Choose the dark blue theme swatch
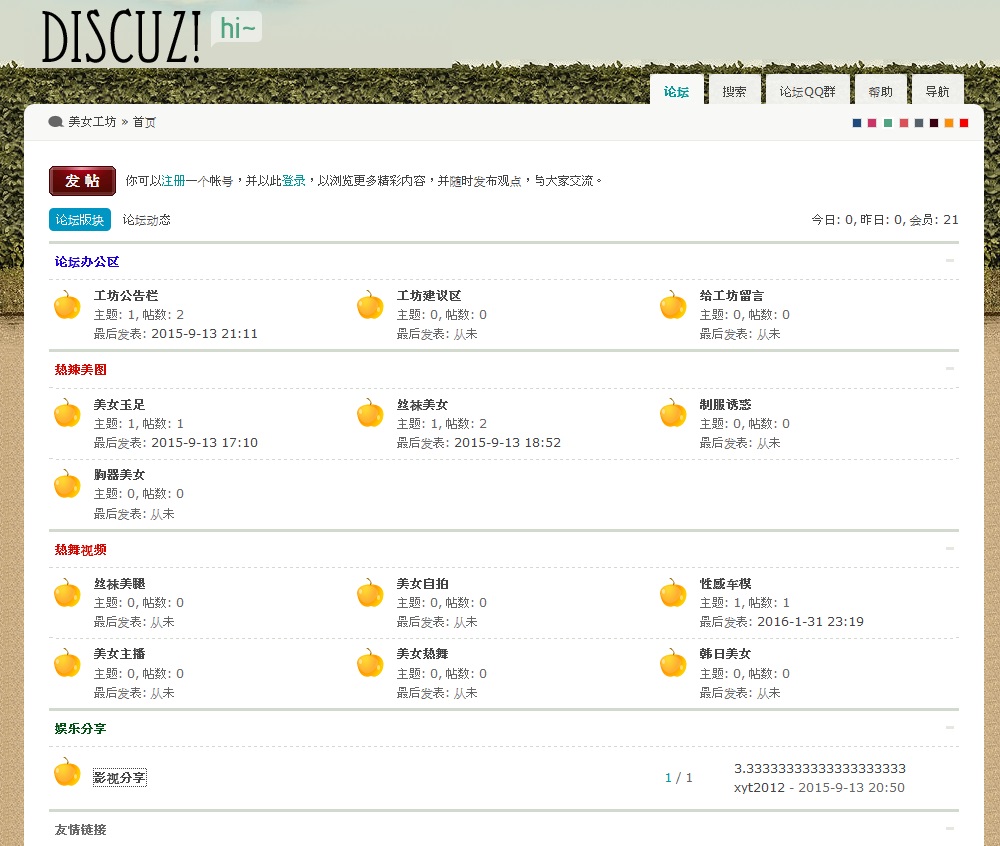This screenshot has height=846, width=1000. pyautogui.click(x=857, y=123)
